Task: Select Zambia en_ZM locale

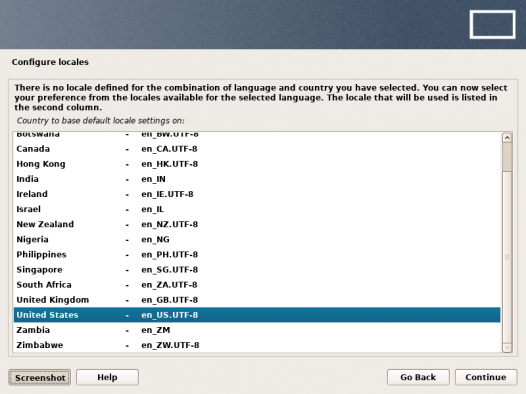Action: [x=257, y=330]
